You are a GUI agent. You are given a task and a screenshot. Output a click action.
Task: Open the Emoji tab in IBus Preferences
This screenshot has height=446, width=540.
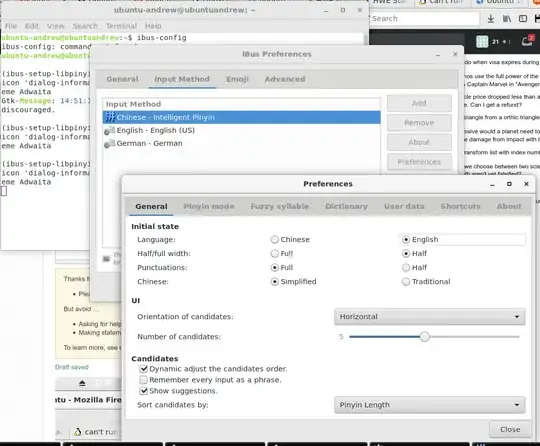tap(237, 79)
